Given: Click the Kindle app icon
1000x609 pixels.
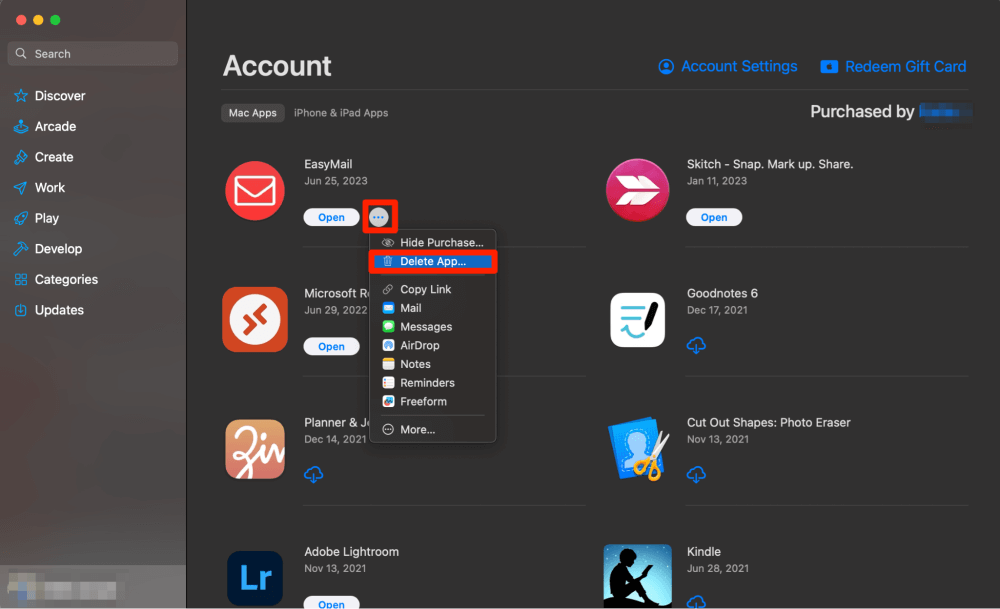Looking at the screenshot, I should [637, 577].
